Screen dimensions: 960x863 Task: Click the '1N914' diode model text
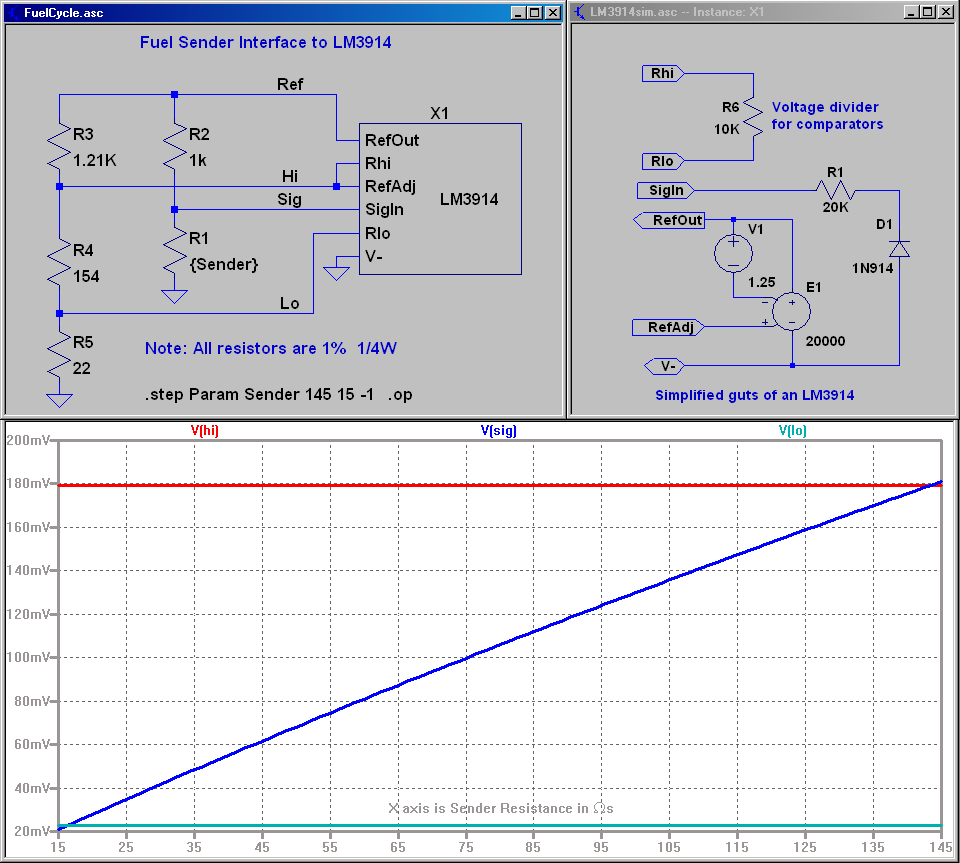(x=872, y=268)
